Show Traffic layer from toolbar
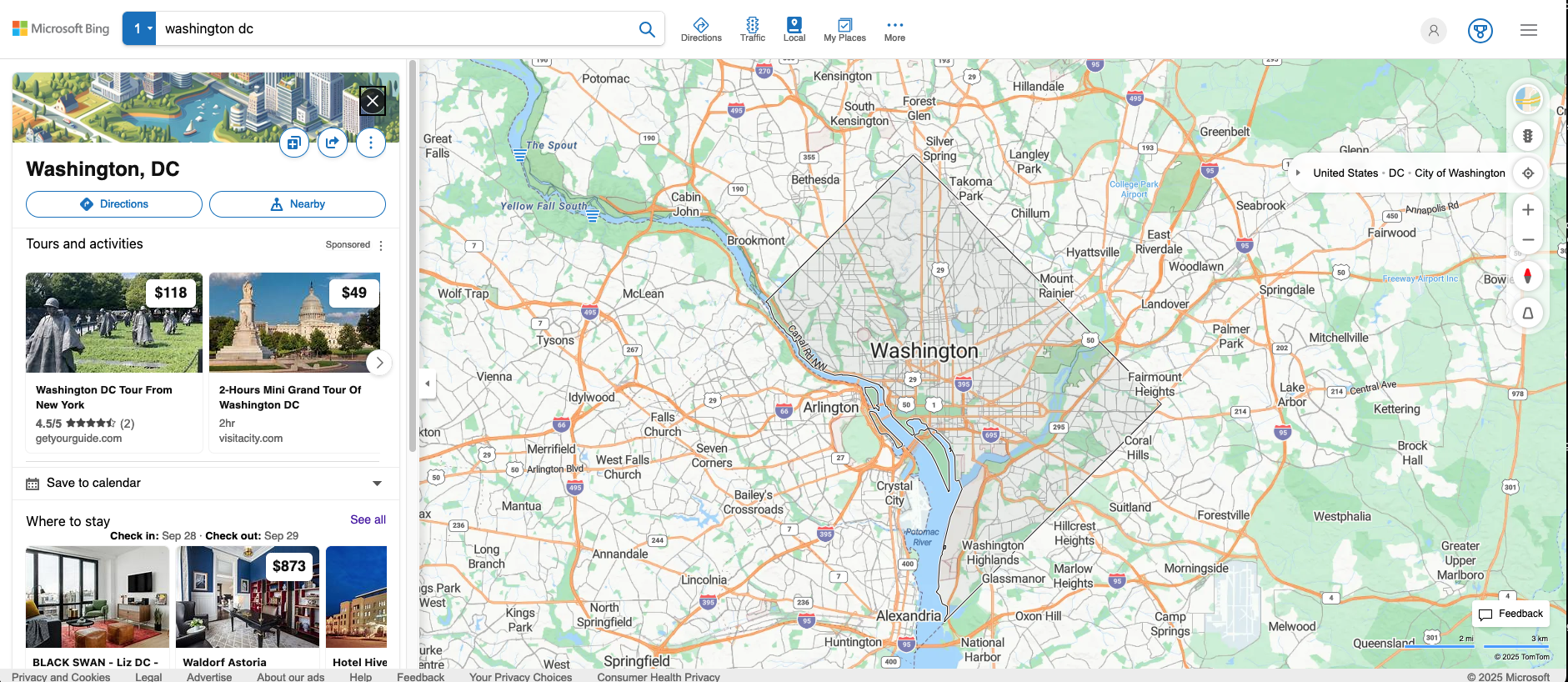The image size is (1568, 682). coord(752,30)
